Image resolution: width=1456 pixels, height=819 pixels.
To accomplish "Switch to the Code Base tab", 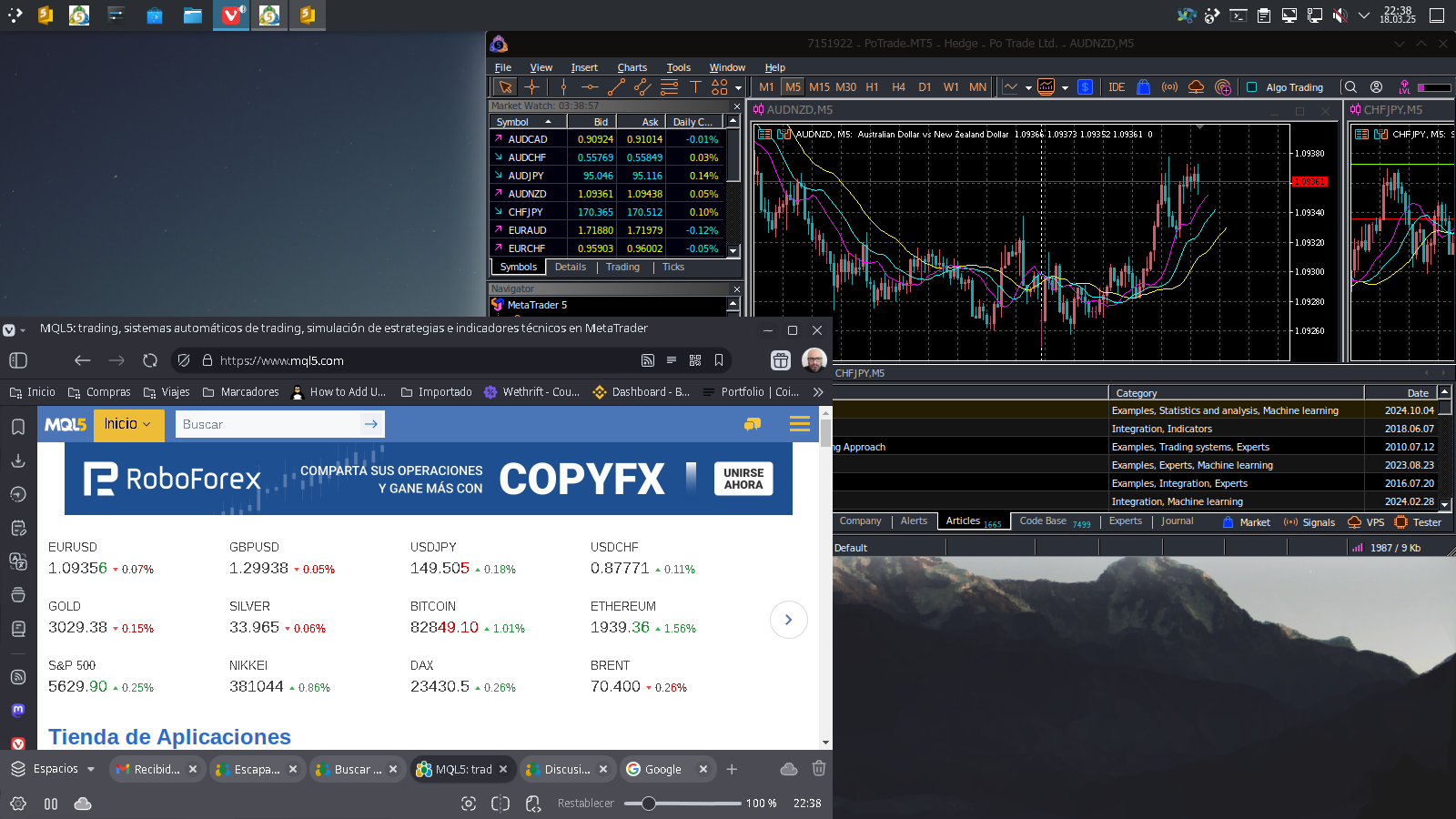I will [1055, 521].
